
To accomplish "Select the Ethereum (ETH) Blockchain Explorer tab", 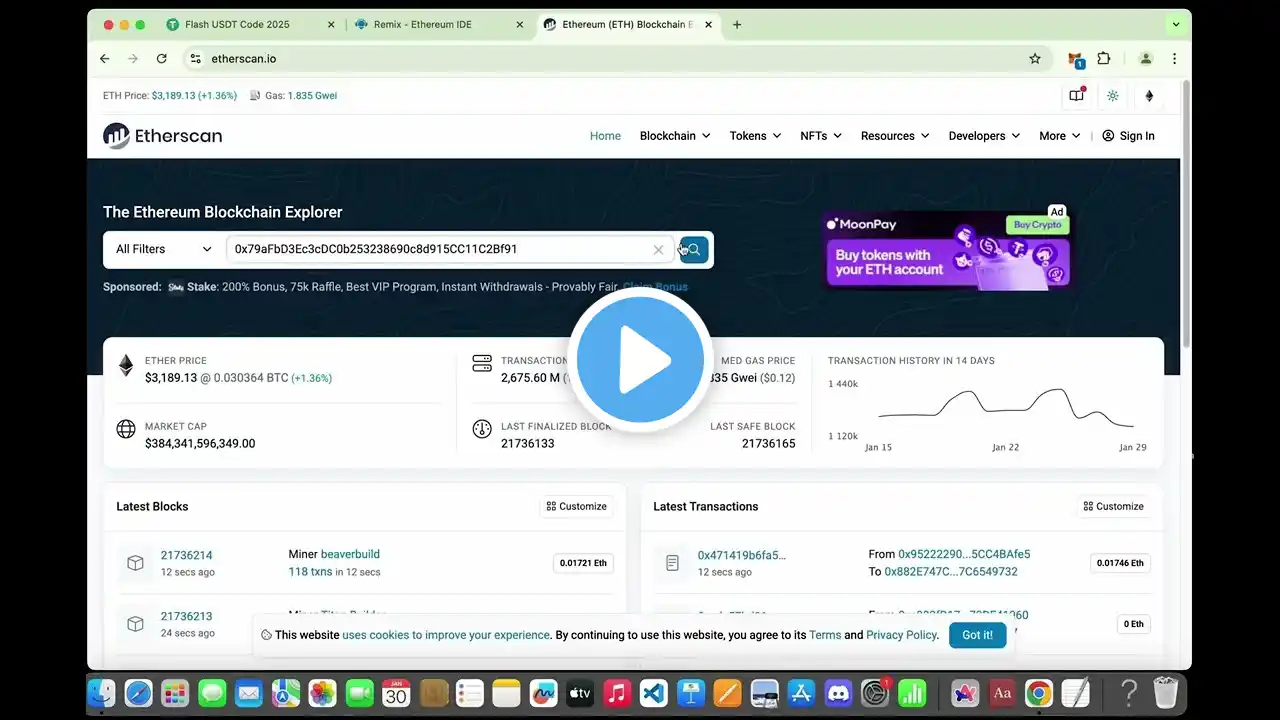I will [628, 25].
